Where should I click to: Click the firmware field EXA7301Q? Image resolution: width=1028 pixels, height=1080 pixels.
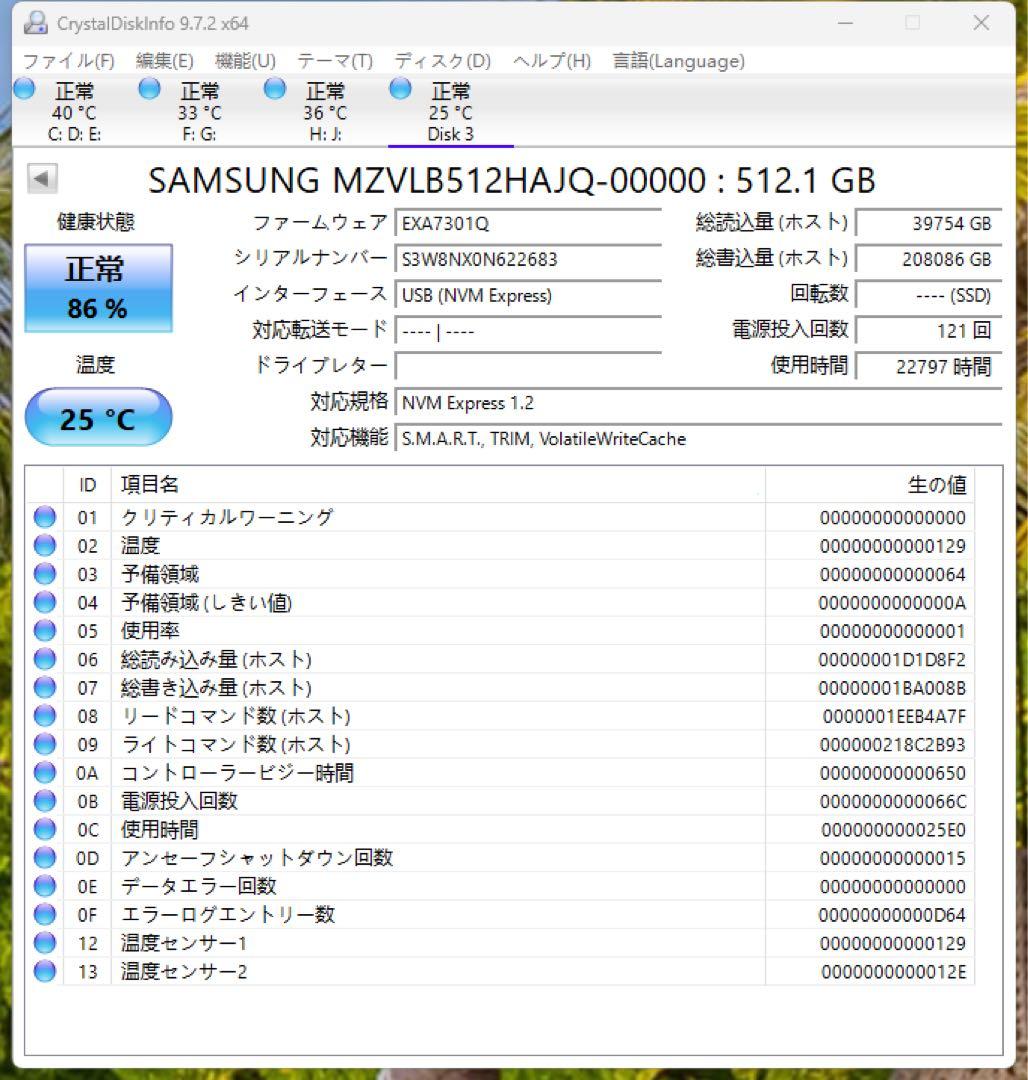[x=528, y=224]
